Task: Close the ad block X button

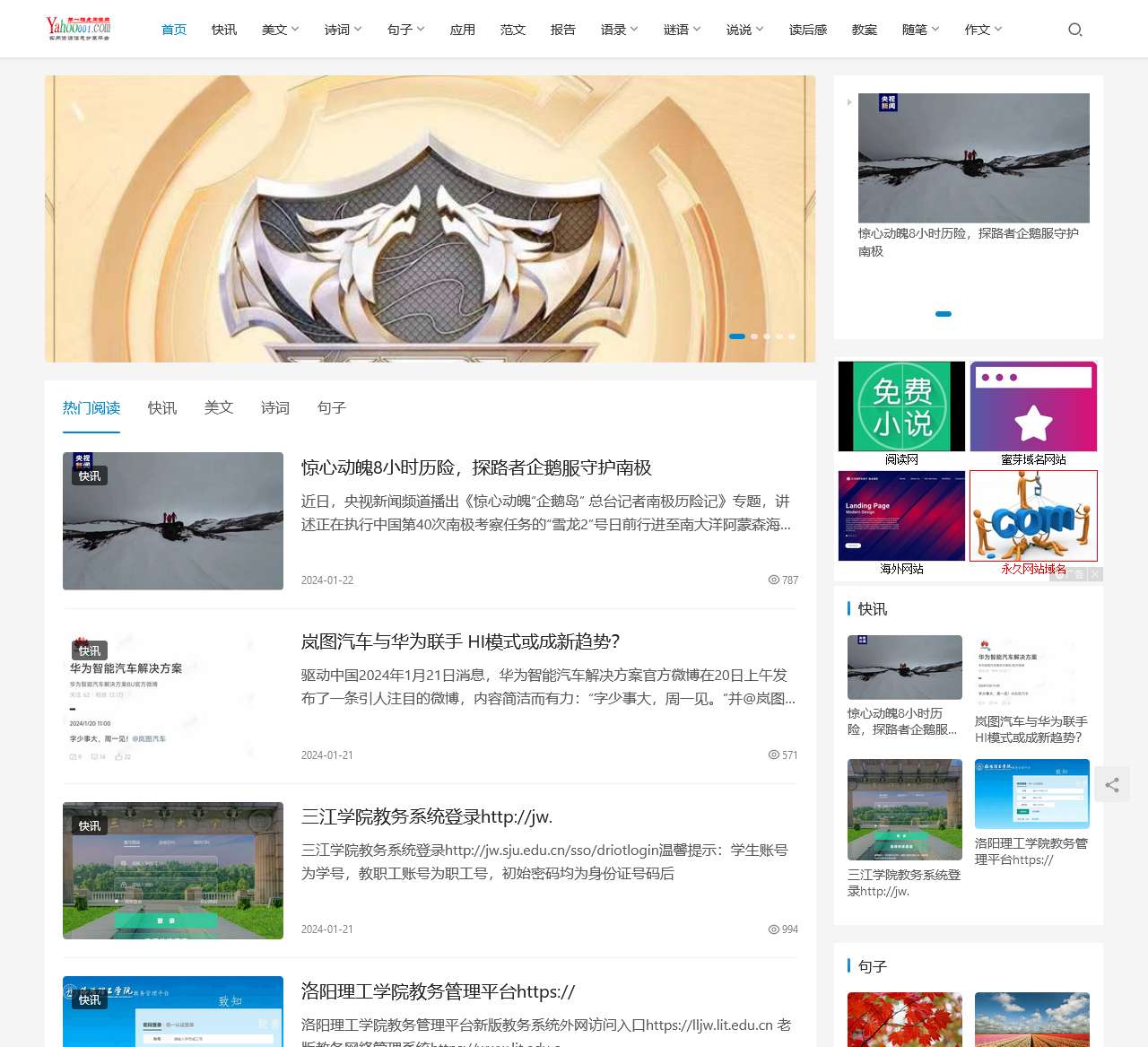Action: [x=1095, y=574]
